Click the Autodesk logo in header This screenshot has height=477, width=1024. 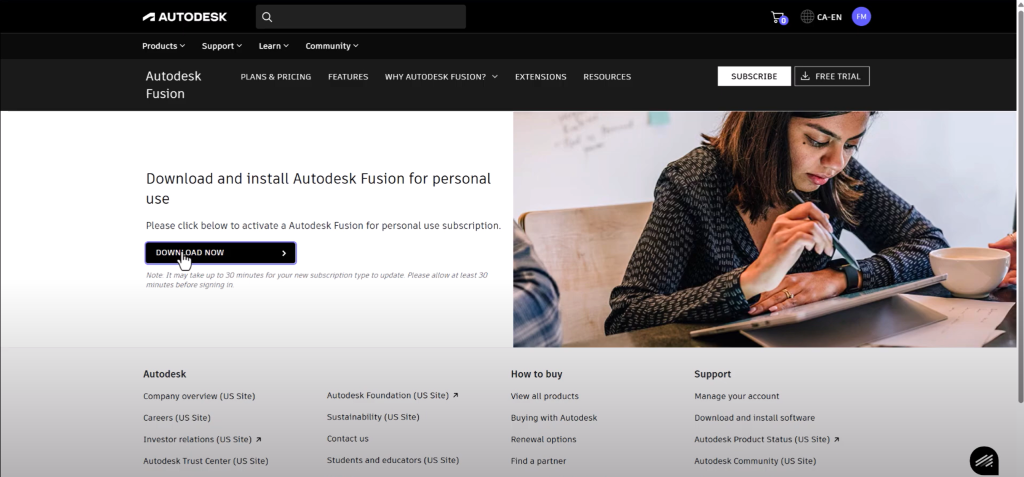tap(184, 17)
